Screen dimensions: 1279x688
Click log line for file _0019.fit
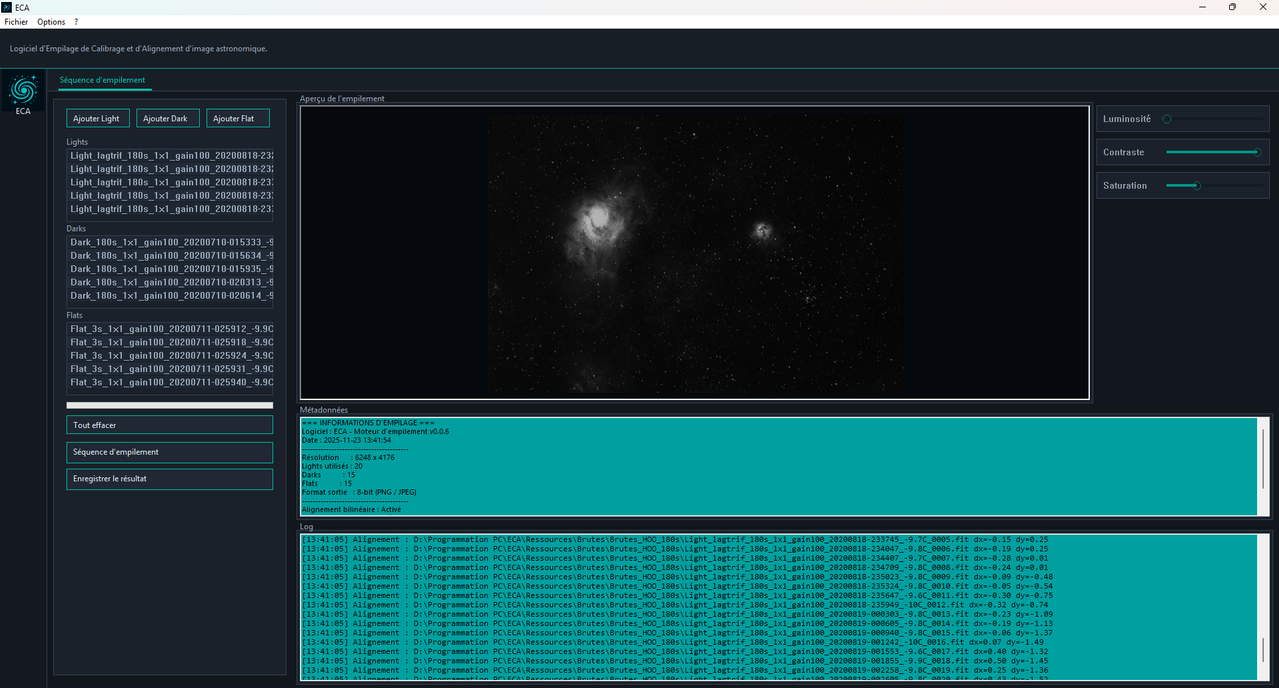coord(675,670)
